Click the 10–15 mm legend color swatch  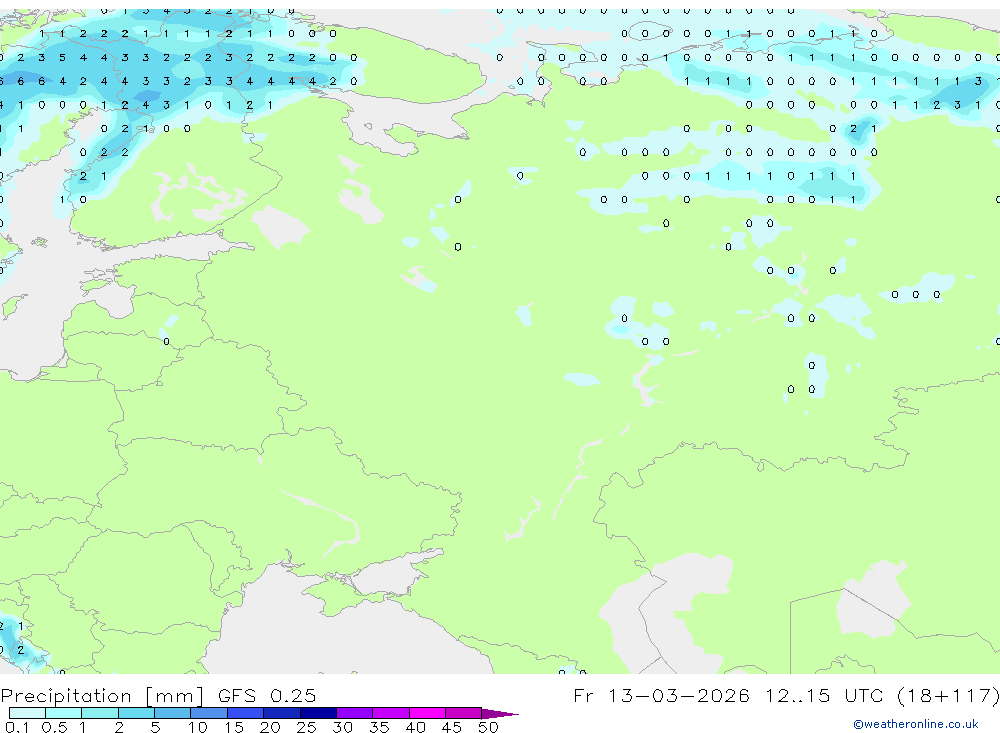point(209,713)
